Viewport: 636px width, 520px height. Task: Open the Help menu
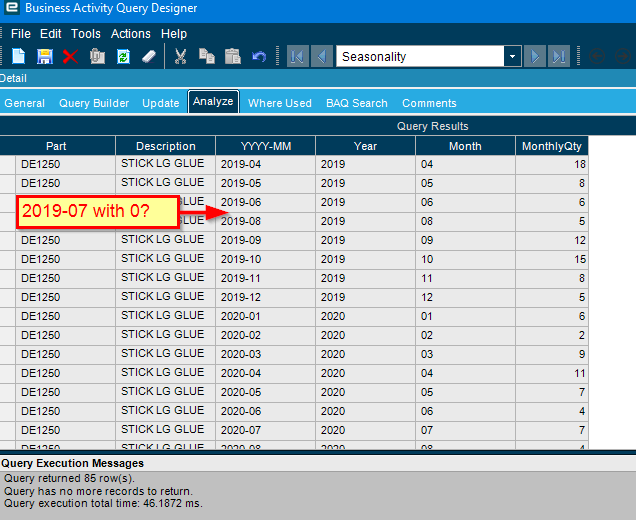[174, 34]
